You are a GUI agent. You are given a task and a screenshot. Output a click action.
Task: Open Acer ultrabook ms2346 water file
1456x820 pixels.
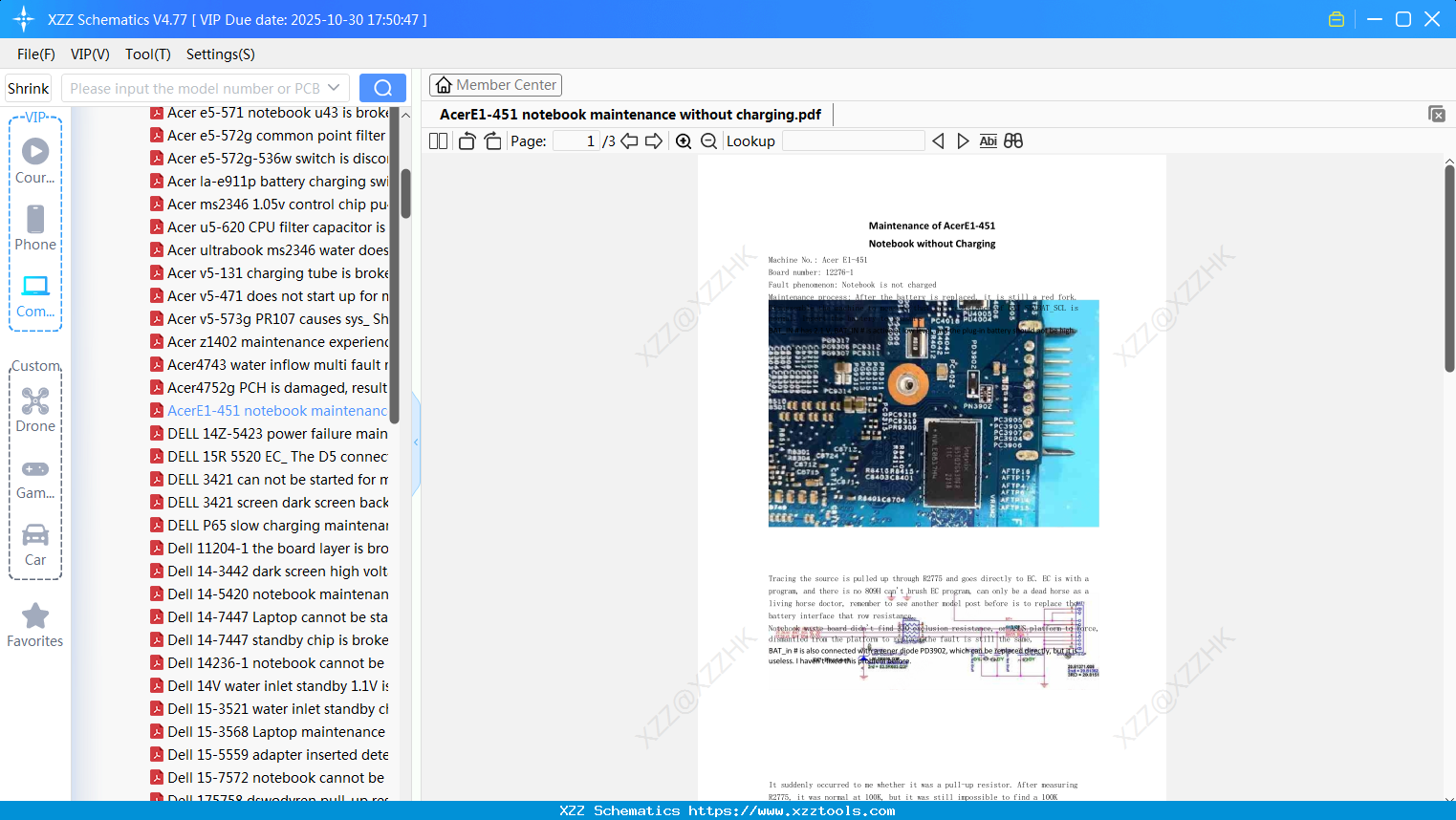point(269,250)
